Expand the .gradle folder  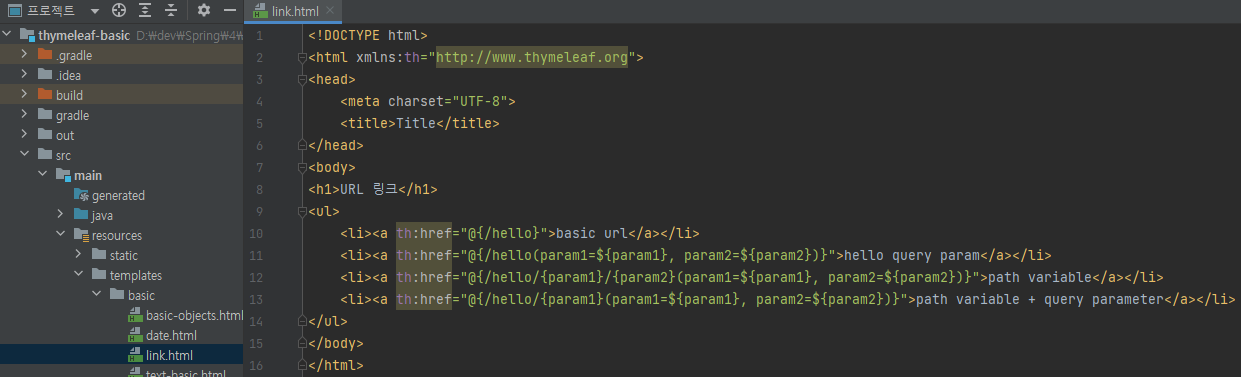25,55
